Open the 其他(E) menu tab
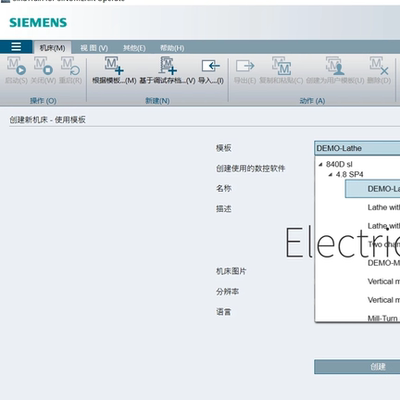This screenshot has height=400, width=400. point(134,48)
